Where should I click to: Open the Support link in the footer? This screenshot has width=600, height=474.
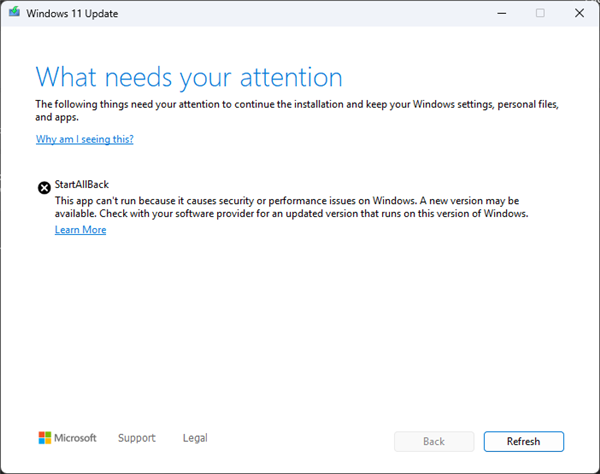click(136, 438)
